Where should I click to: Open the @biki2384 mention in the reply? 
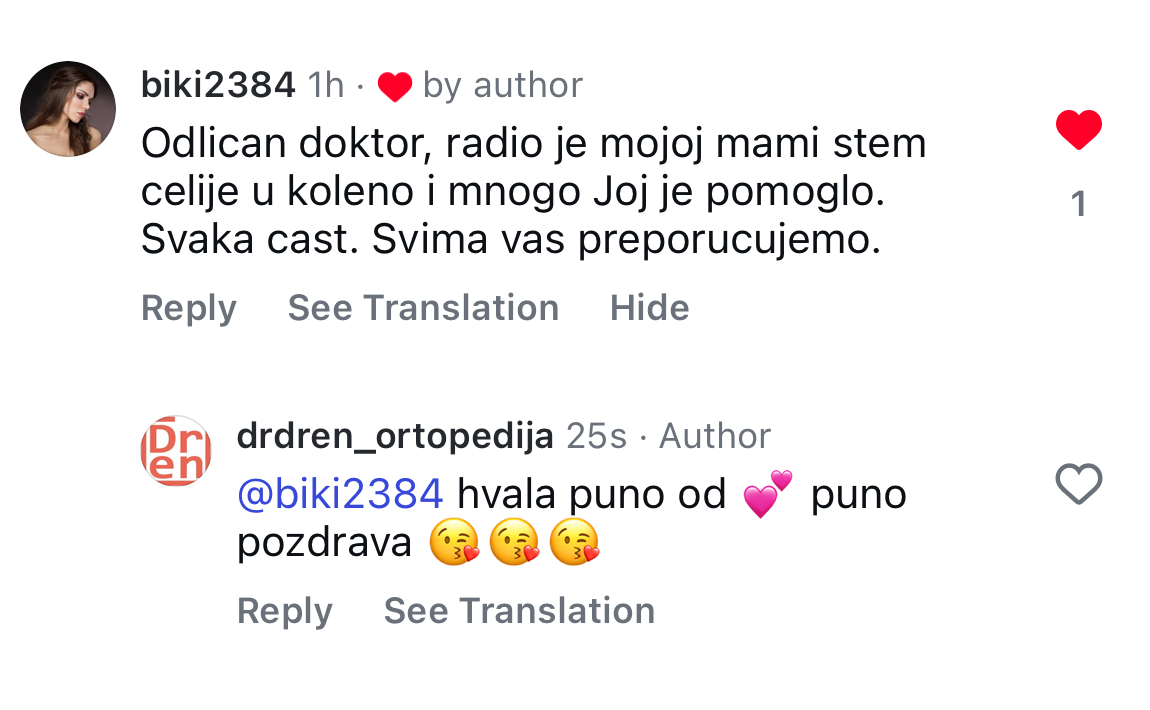point(340,494)
